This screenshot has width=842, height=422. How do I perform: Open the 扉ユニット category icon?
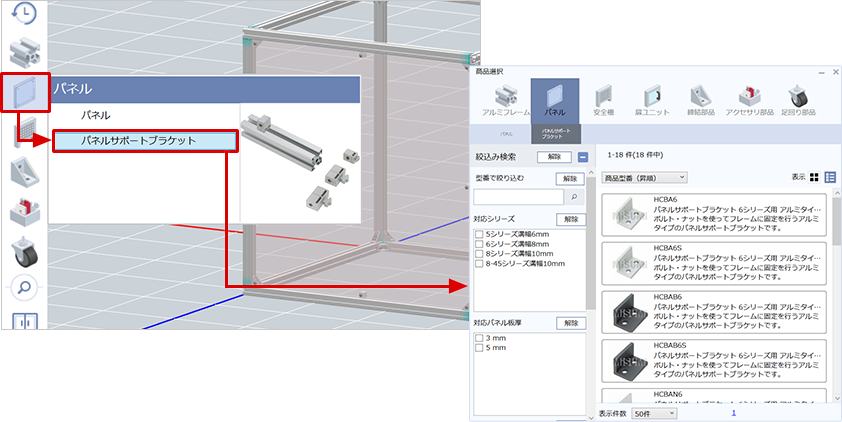point(653,101)
